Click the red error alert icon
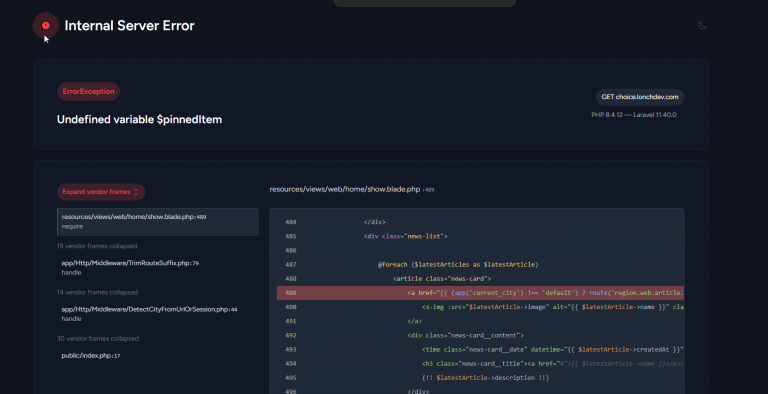The image size is (768, 394). 46,25
